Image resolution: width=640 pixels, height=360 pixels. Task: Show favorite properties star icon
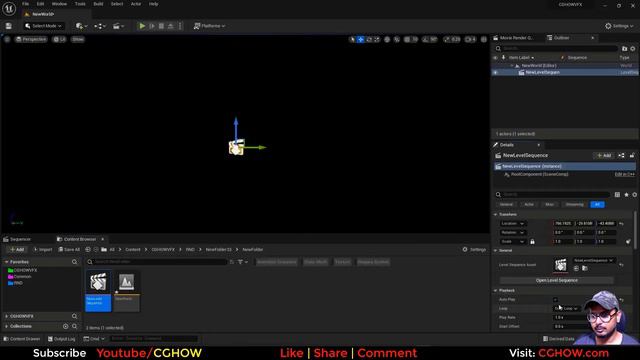pyautogui.click(x=627, y=195)
